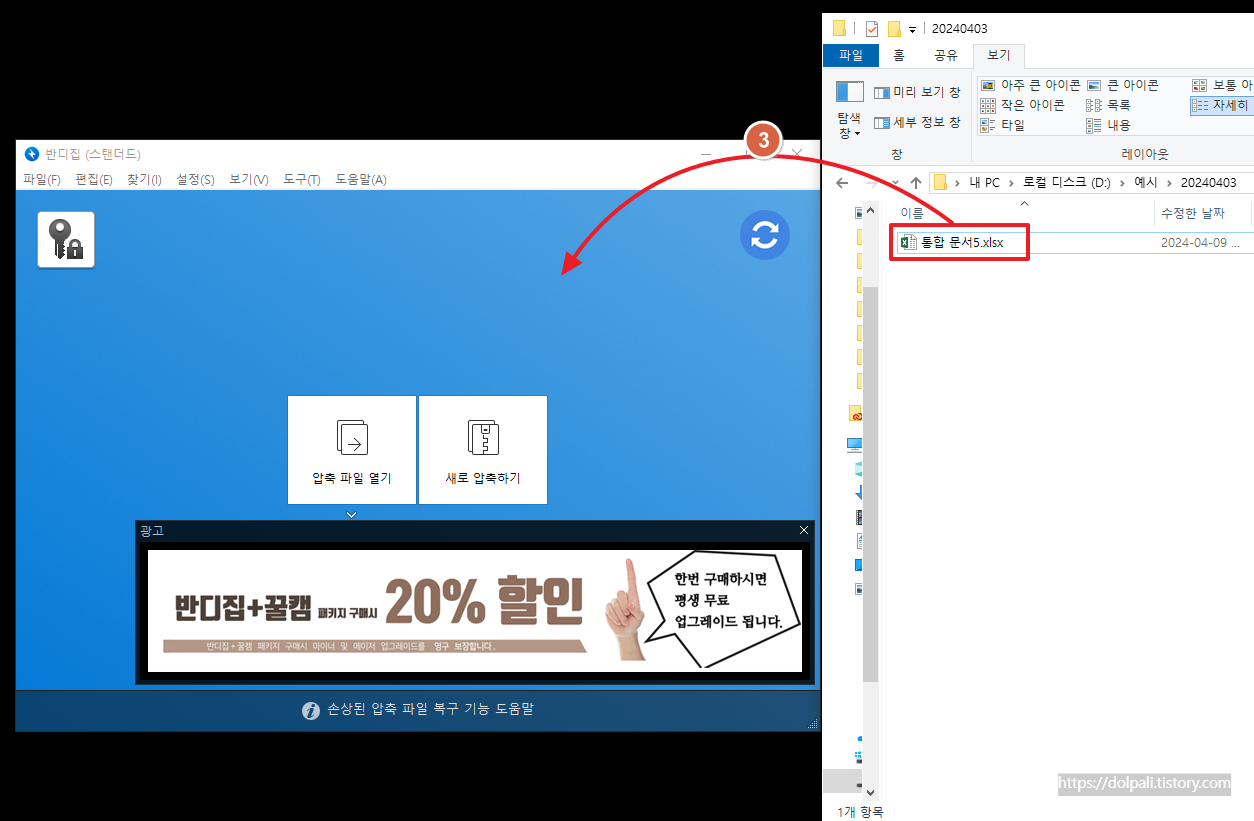Select the 통합 문서5.xlsx file
The image size is (1254, 821).
click(960, 243)
